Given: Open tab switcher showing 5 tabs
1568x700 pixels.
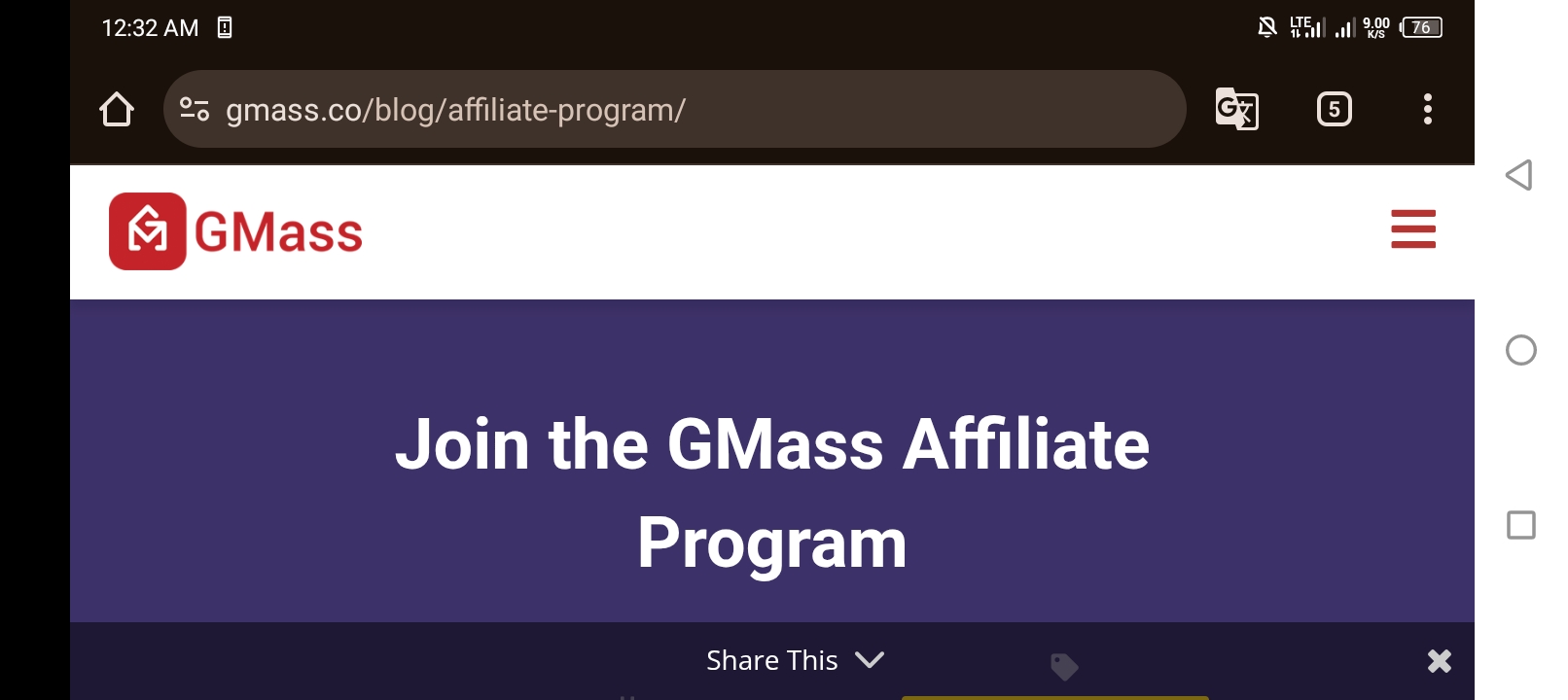Looking at the screenshot, I should (1334, 109).
